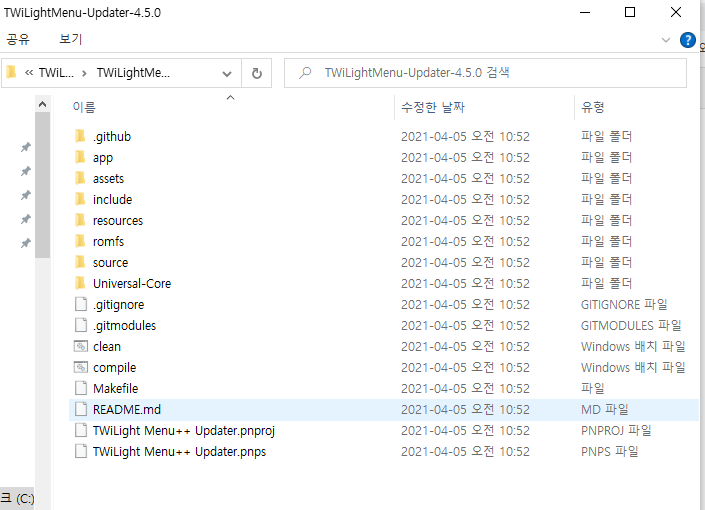Minimize the Explorer window
This screenshot has width=705, height=510.
pos(585,12)
